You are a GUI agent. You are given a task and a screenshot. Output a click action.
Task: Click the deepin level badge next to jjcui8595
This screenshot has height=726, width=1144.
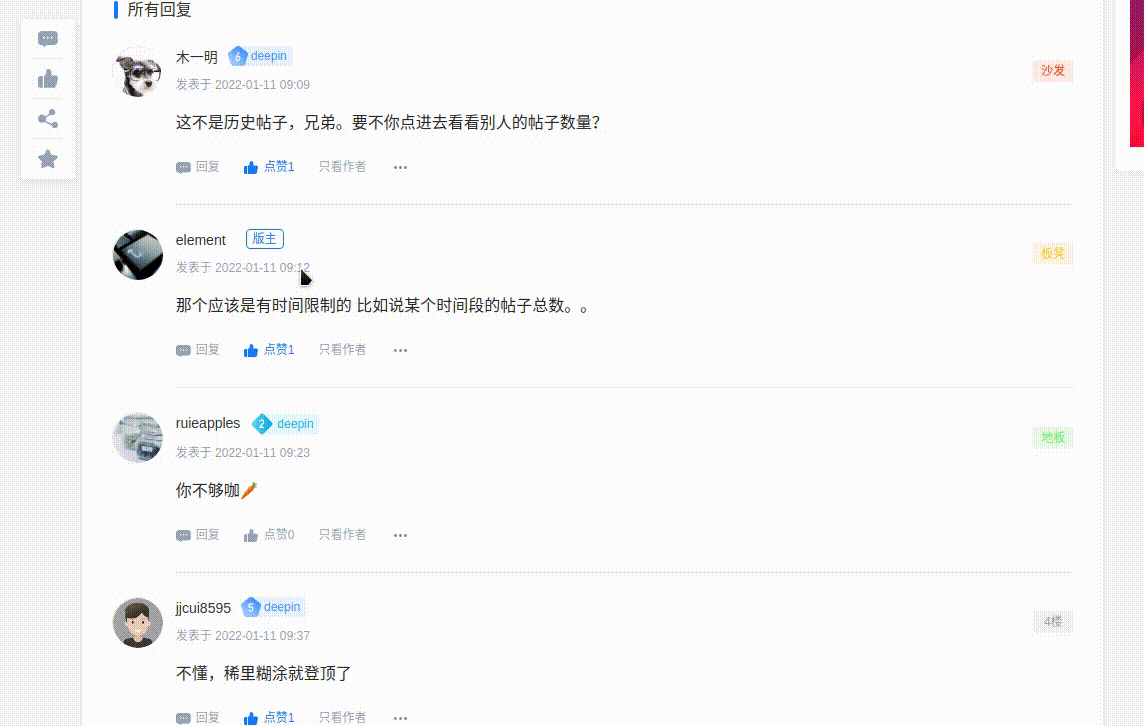[272, 607]
